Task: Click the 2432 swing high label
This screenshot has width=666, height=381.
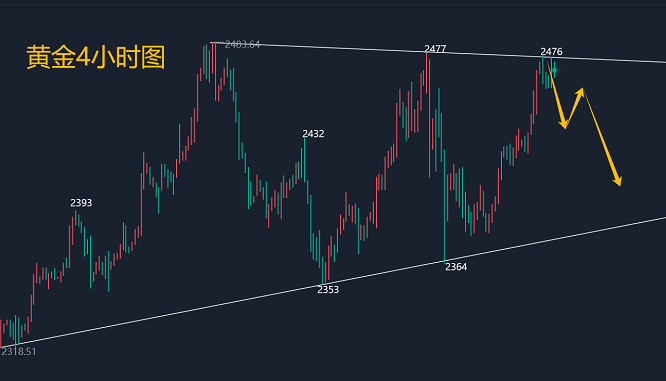Action: (313, 134)
